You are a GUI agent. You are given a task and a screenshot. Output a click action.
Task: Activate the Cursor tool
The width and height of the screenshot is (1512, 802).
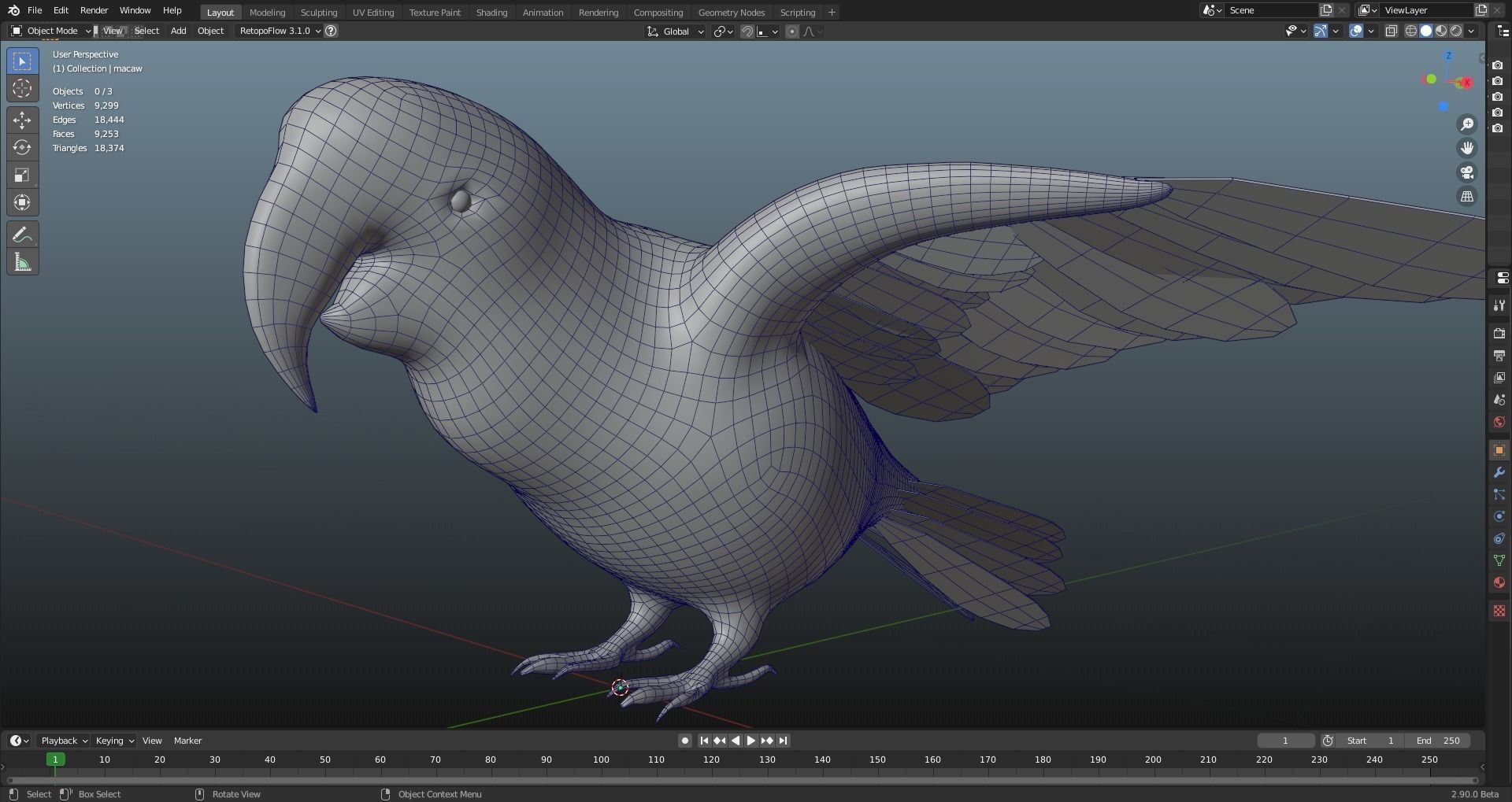tap(22, 89)
